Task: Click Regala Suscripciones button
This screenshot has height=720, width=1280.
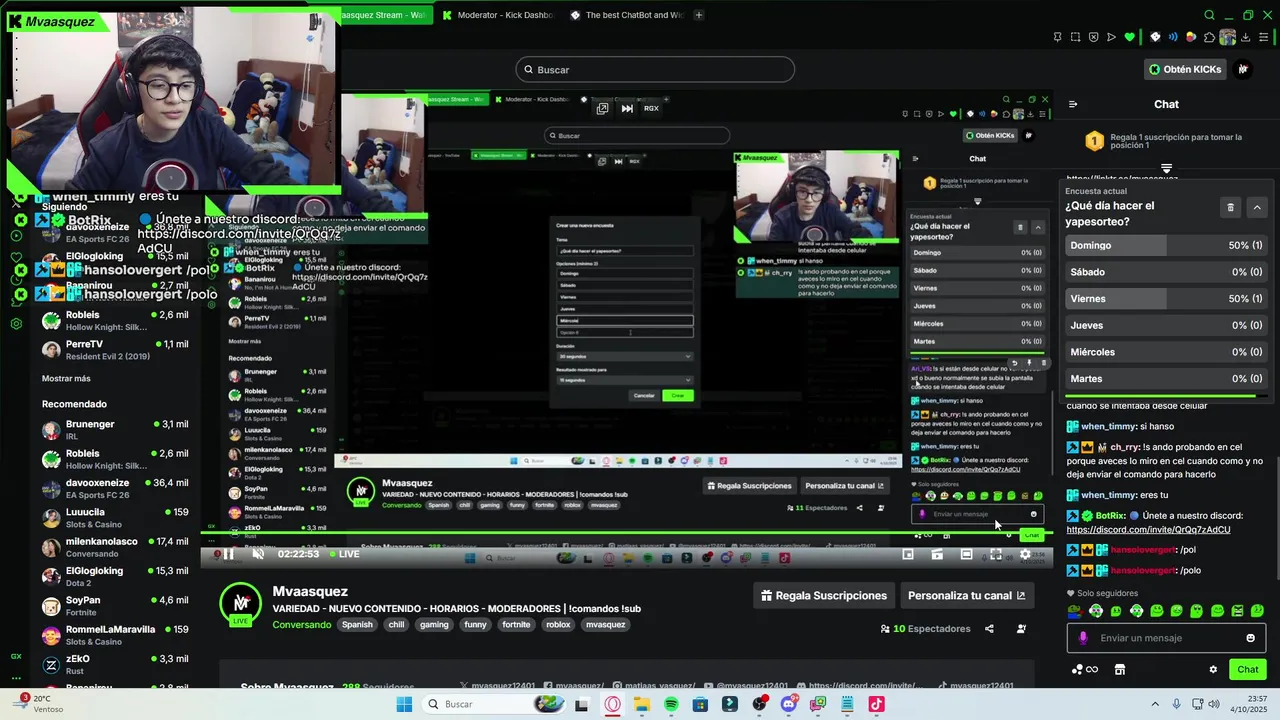Action: click(824, 596)
